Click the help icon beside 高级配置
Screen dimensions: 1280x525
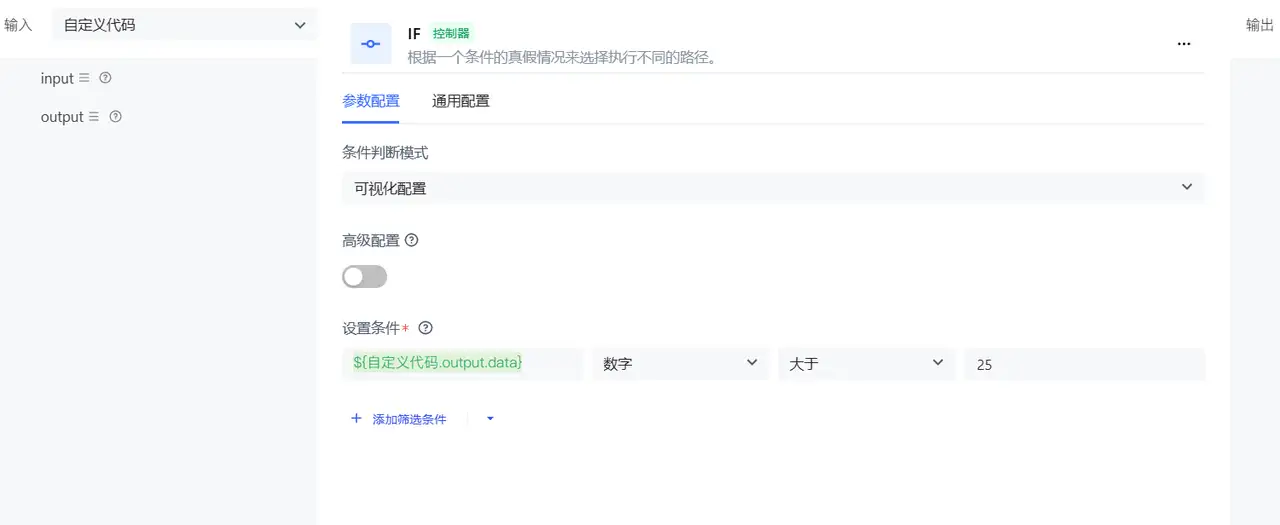pyautogui.click(x=411, y=240)
